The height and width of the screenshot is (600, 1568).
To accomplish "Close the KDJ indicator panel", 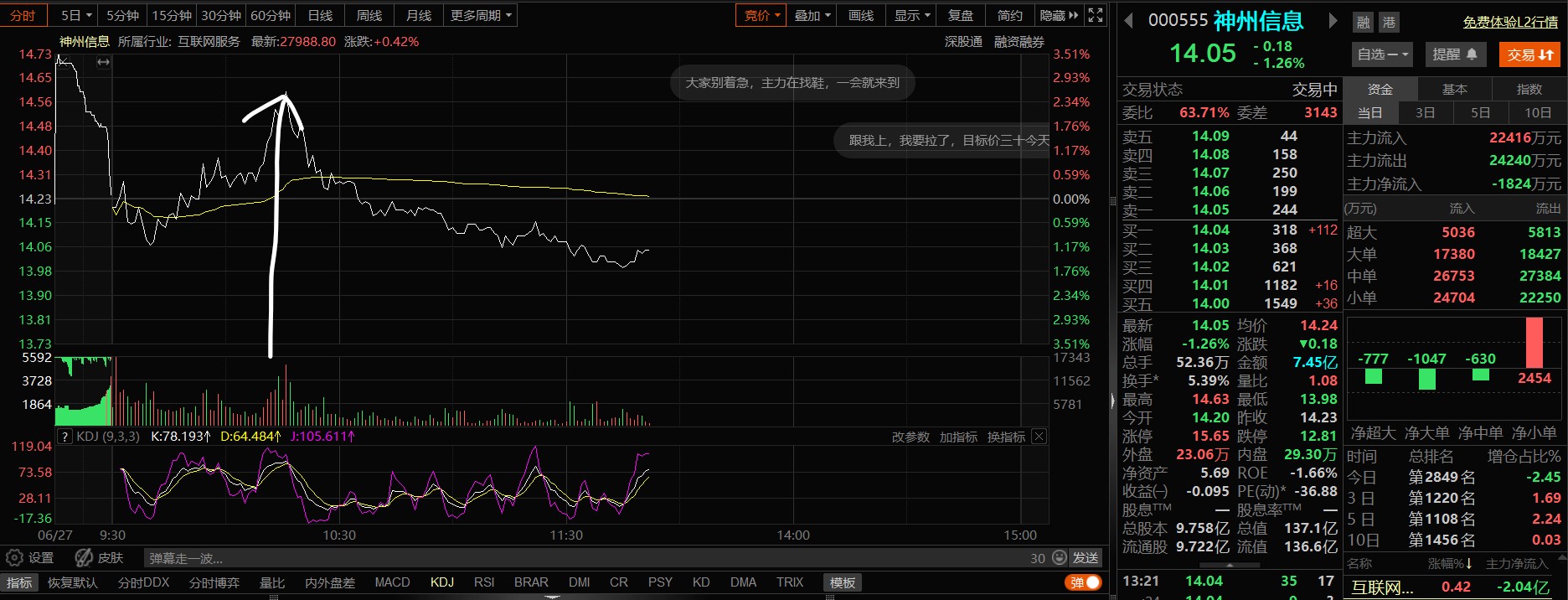I will pos(1039,437).
